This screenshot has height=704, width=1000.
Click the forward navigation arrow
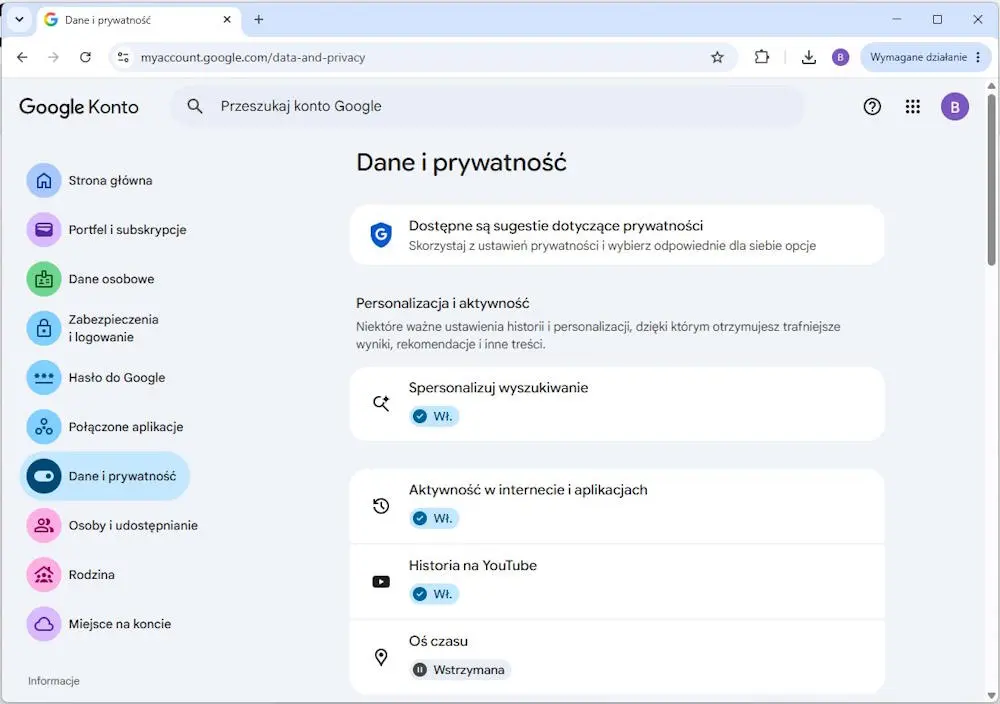point(54,57)
